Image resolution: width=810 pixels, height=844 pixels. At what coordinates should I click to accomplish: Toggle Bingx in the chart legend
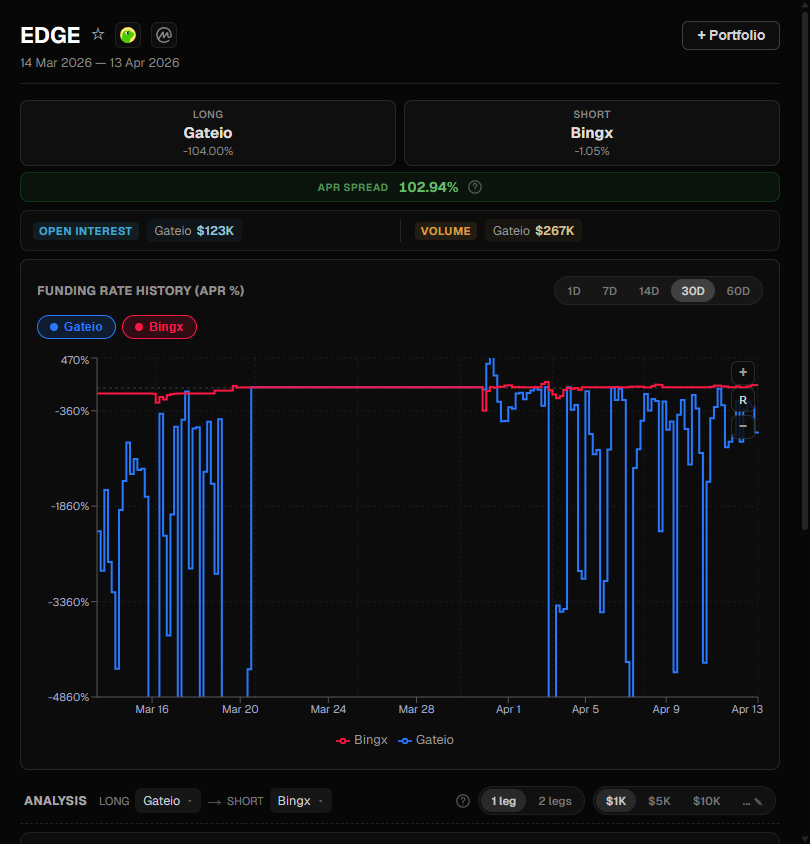[x=362, y=740]
